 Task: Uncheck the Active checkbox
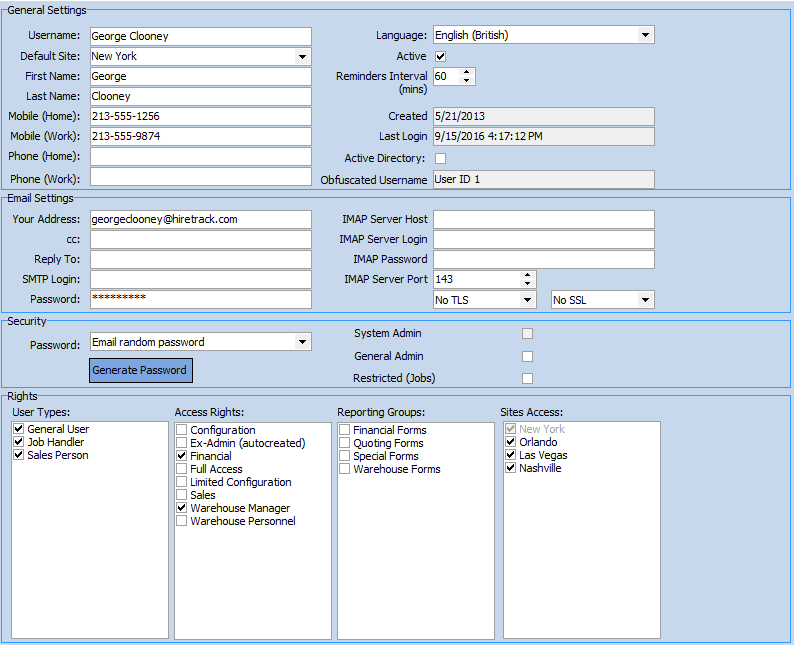[x=441, y=57]
